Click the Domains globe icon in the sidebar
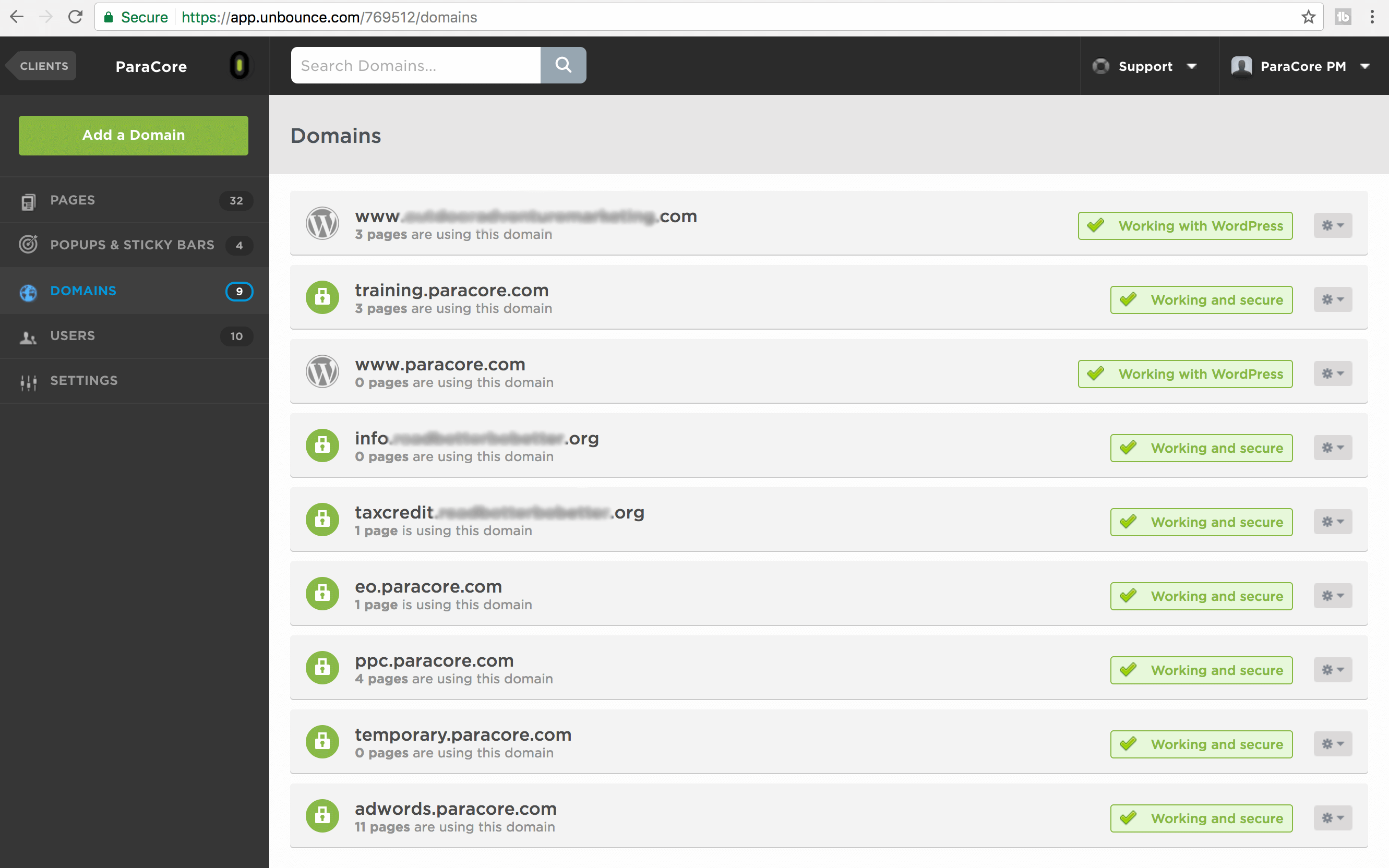The width and height of the screenshot is (1389, 868). coord(28,292)
